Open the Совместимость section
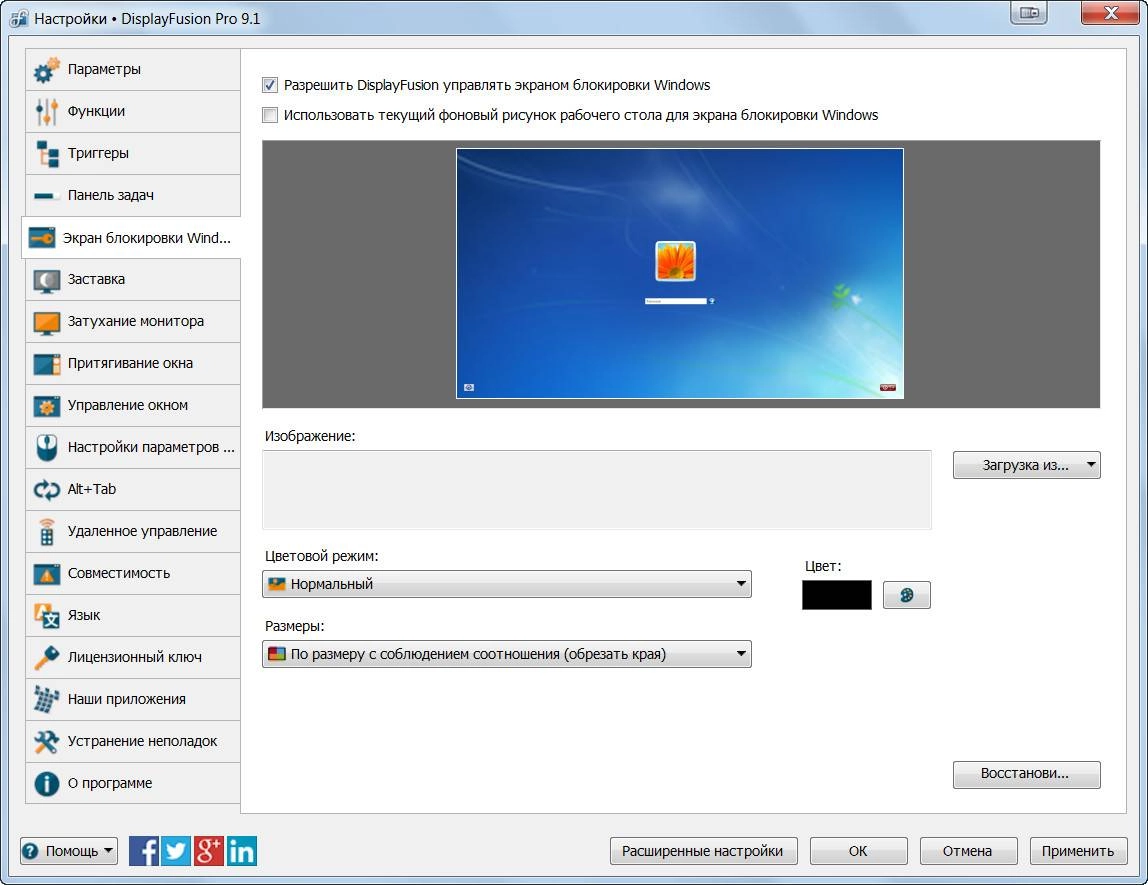 tap(133, 573)
